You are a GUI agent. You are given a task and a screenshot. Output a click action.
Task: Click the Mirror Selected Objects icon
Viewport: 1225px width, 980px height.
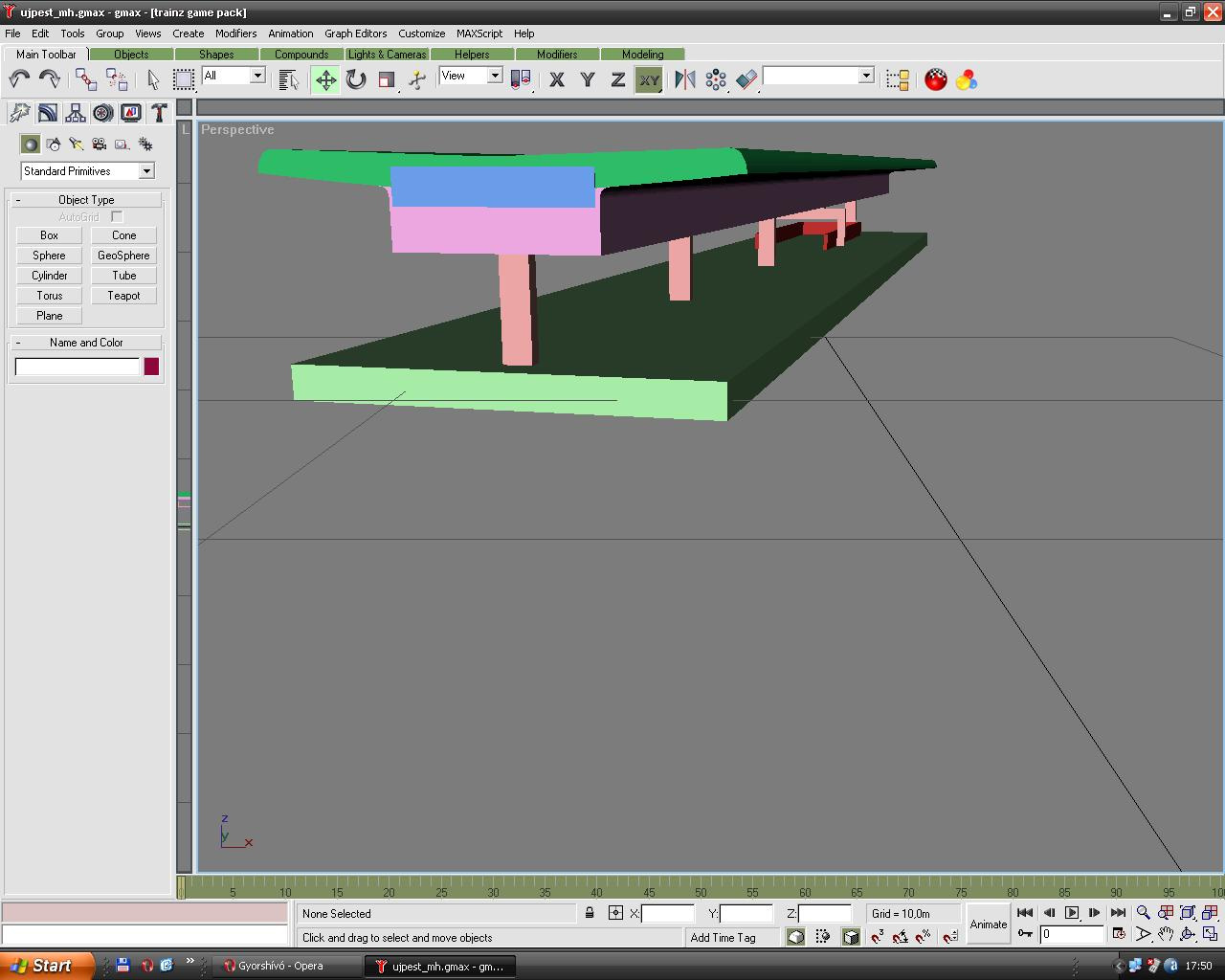pyautogui.click(x=685, y=79)
